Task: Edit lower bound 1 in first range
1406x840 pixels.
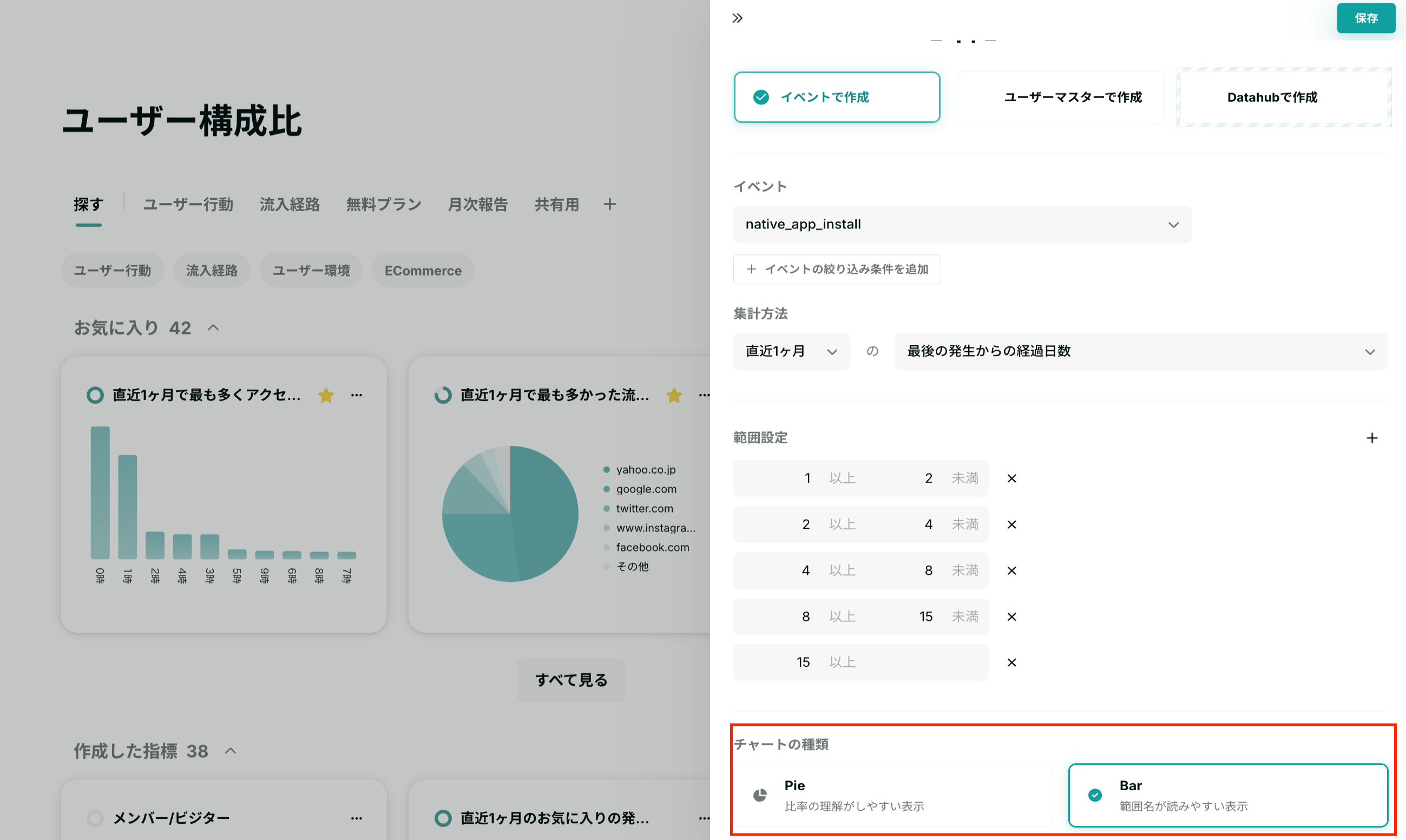Action: pyautogui.click(x=807, y=478)
